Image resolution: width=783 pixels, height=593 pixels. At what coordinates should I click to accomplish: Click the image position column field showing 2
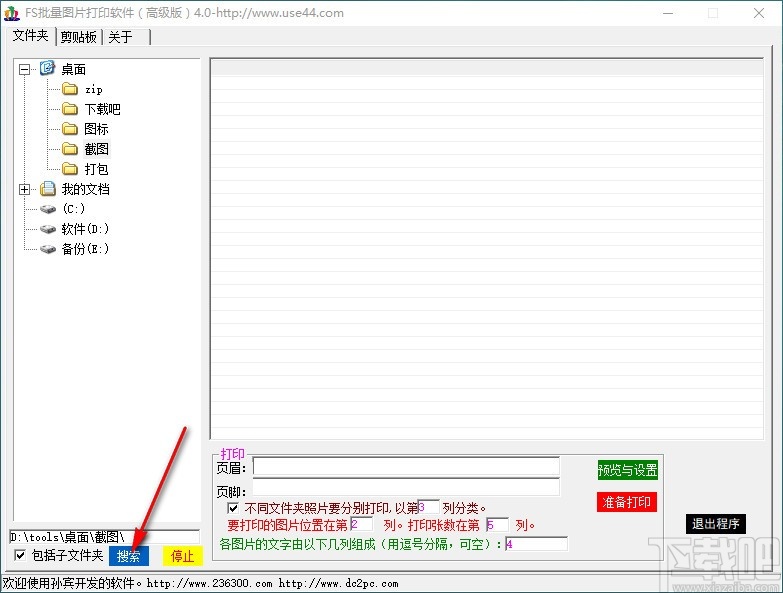point(362,524)
